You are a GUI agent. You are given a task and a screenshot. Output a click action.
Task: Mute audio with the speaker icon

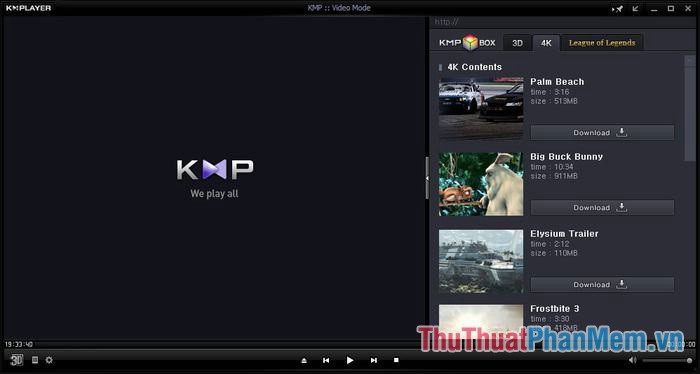pyautogui.click(x=633, y=360)
